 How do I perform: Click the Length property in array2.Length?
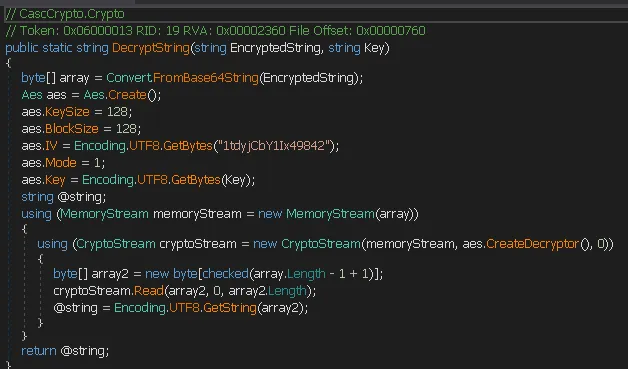287,291
